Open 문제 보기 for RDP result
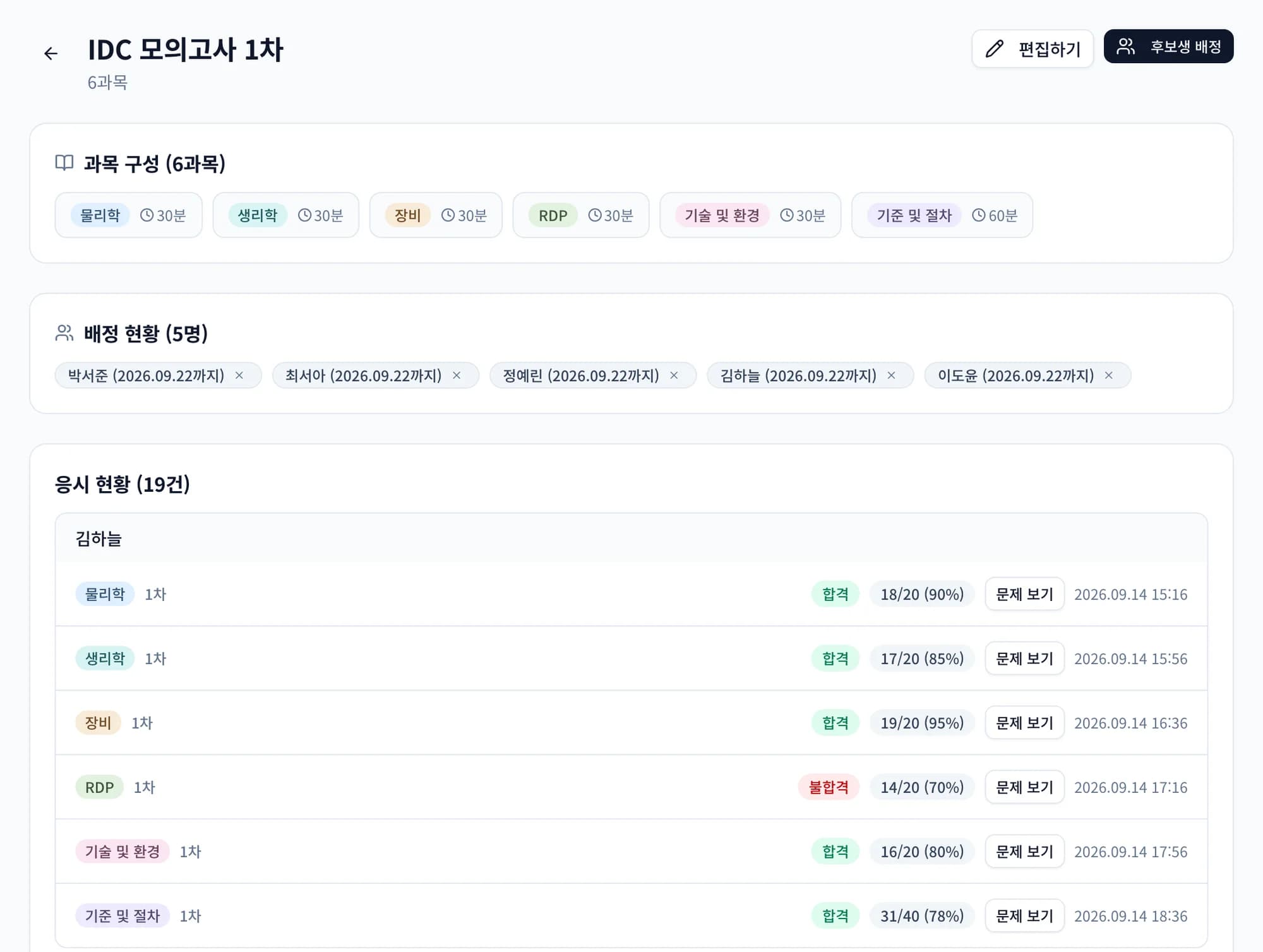Viewport: 1263px width, 952px height. (x=1024, y=787)
